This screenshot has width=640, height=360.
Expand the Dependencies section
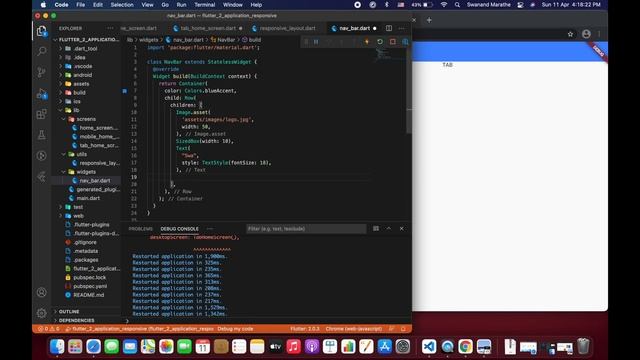tap(76, 320)
